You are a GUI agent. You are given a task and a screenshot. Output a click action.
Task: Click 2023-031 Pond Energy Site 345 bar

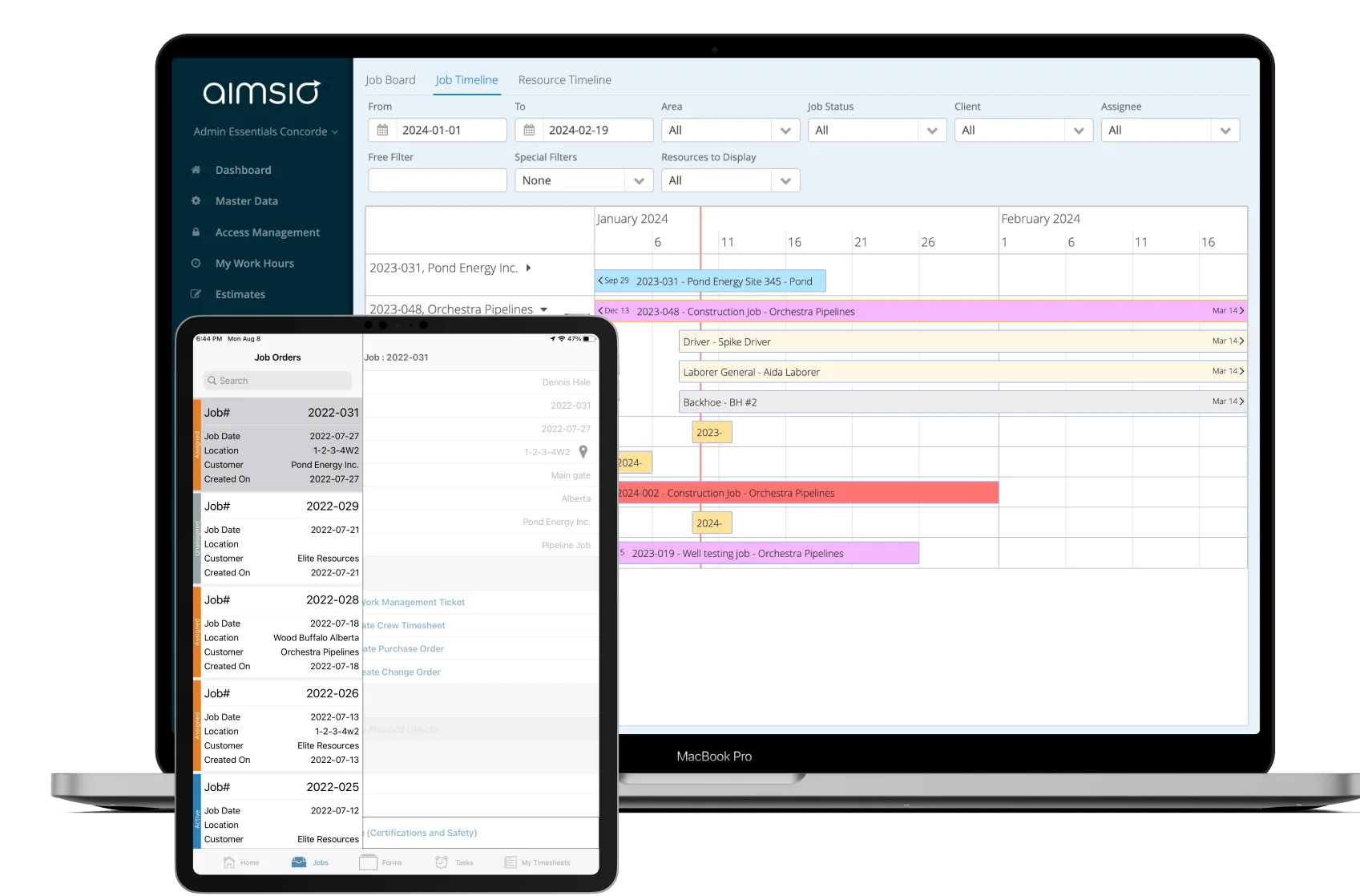710,281
